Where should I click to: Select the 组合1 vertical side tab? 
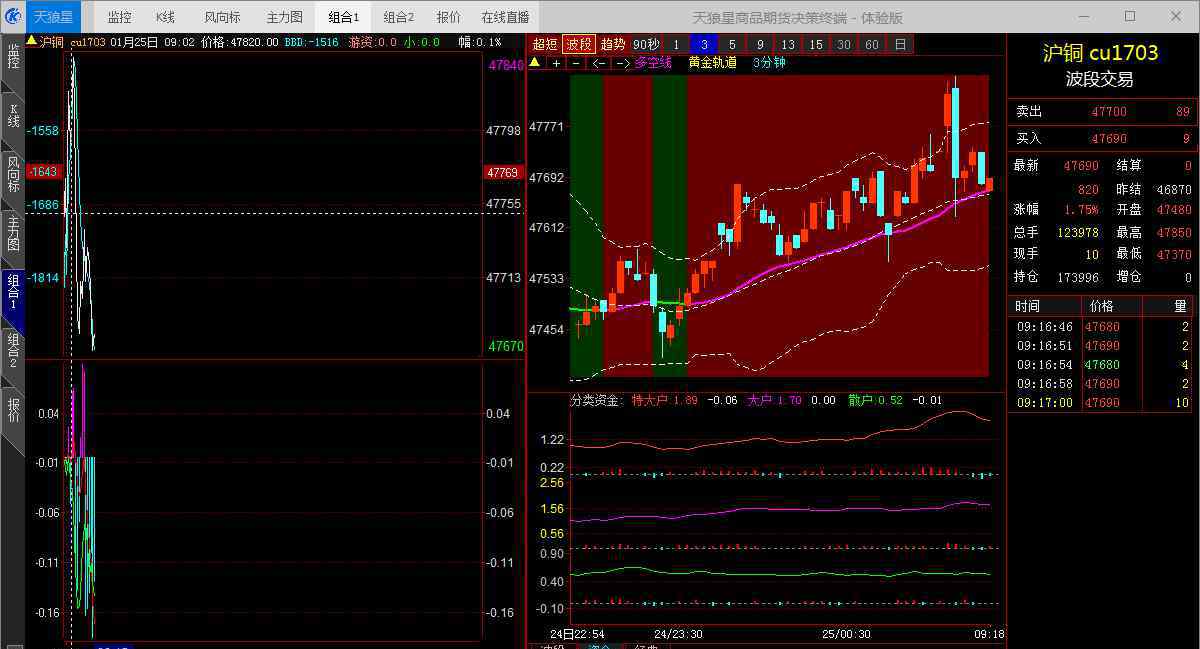point(13,291)
